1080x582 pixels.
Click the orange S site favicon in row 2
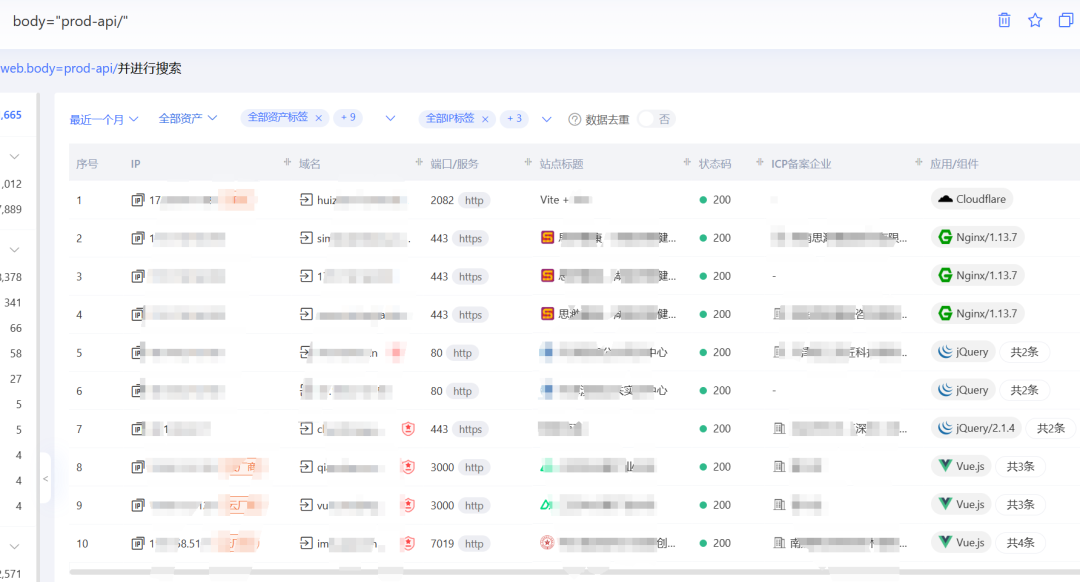pyautogui.click(x=547, y=238)
